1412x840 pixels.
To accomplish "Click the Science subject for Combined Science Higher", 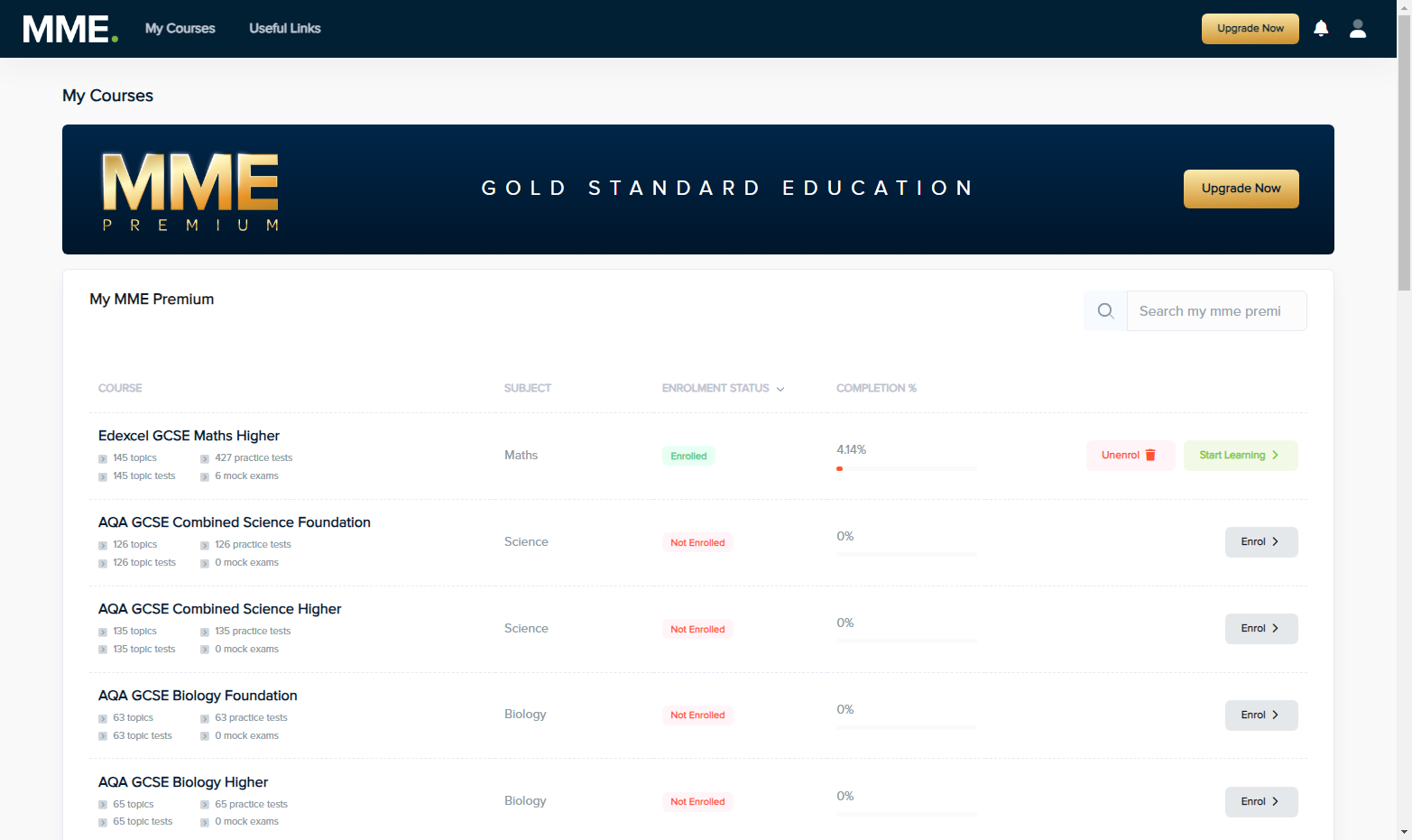I will (x=526, y=629).
